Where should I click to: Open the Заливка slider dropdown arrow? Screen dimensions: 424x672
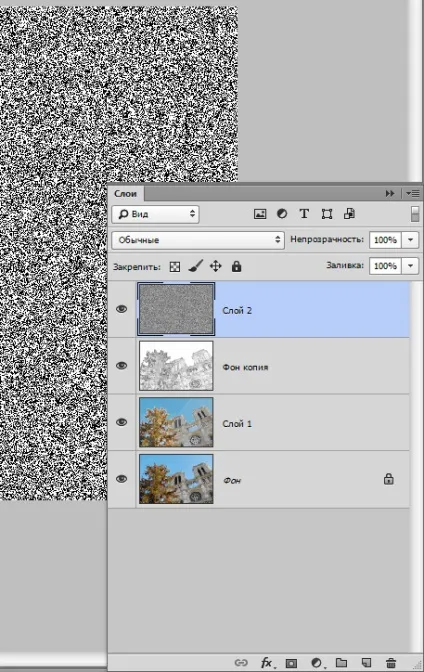point(410,266)
